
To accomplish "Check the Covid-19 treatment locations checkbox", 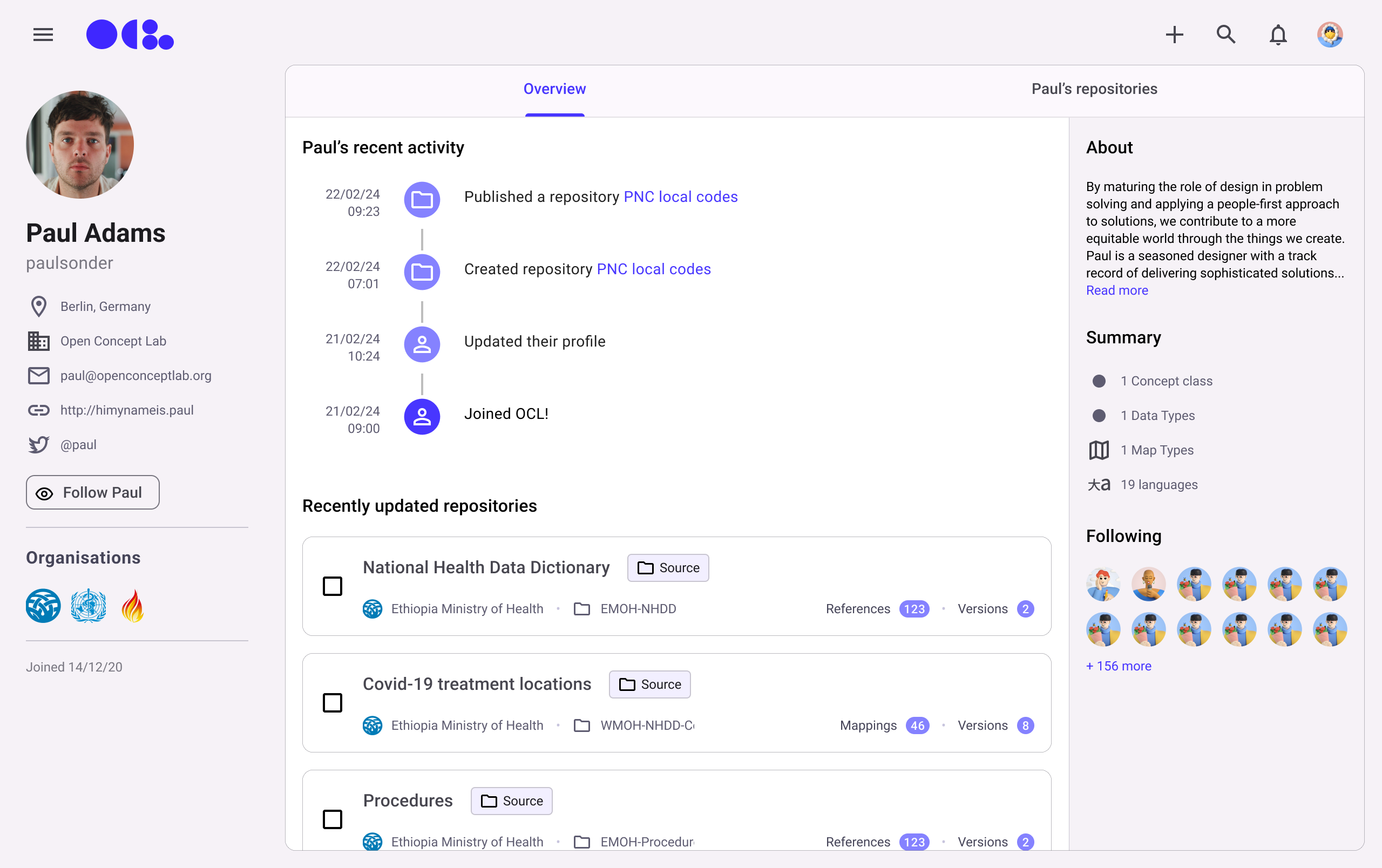I will 333,702.
